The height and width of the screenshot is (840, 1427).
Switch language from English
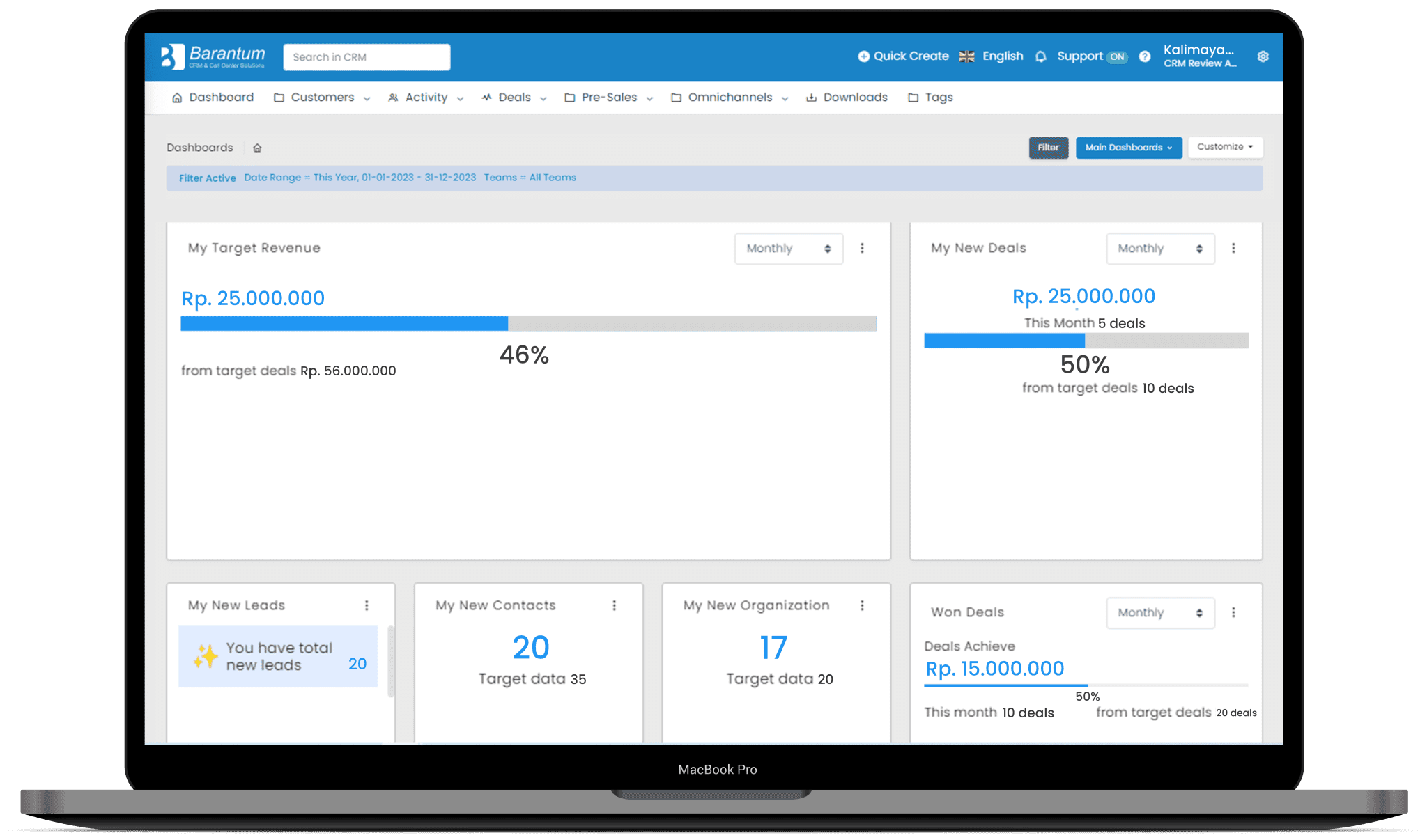coord(994,56)
